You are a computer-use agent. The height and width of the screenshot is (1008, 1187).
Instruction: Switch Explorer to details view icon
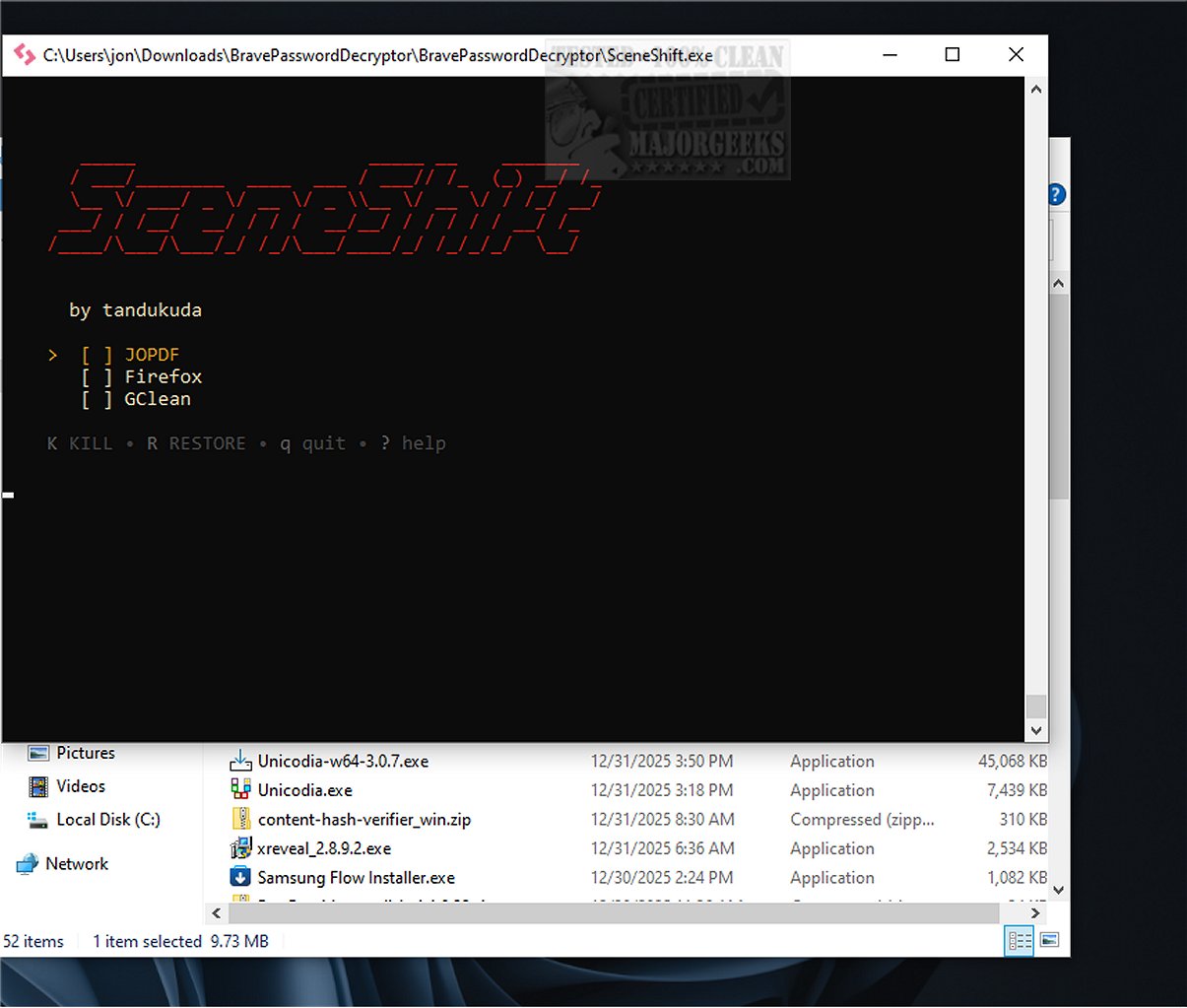(1020, 941)
